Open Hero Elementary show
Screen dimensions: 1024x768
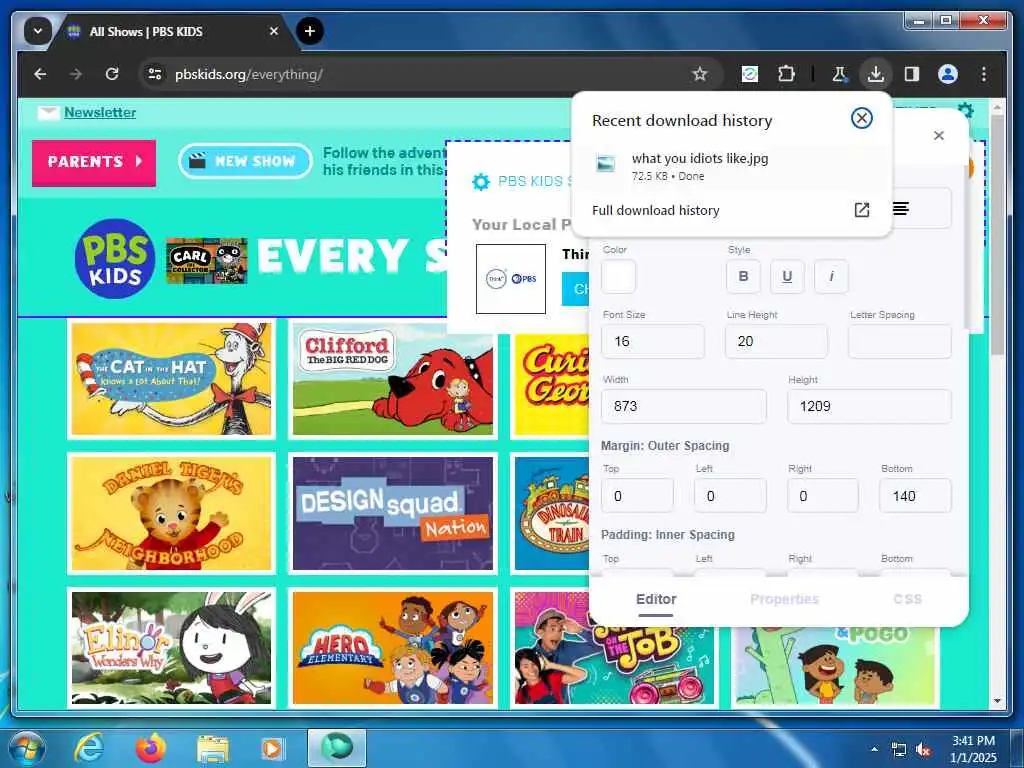392,648
